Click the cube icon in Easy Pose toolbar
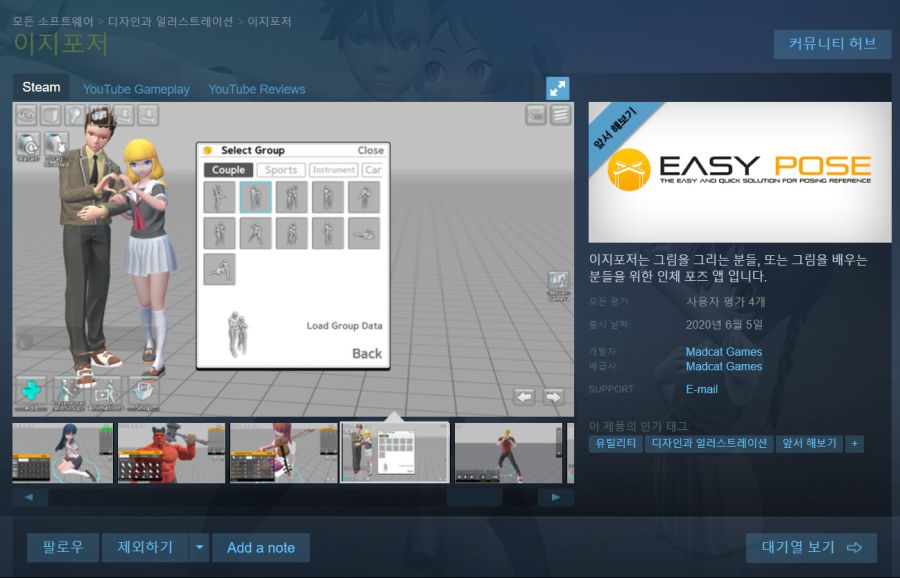The width and height of the screenshot is (900, 578). point(51,115)
